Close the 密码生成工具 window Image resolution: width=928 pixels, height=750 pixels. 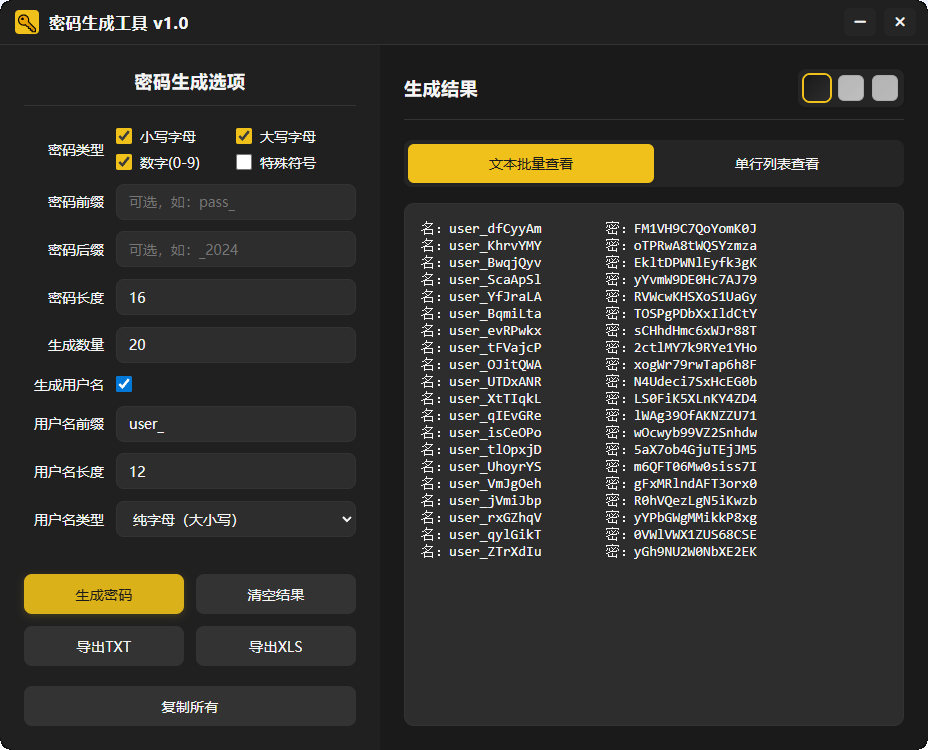pos(900,22)
